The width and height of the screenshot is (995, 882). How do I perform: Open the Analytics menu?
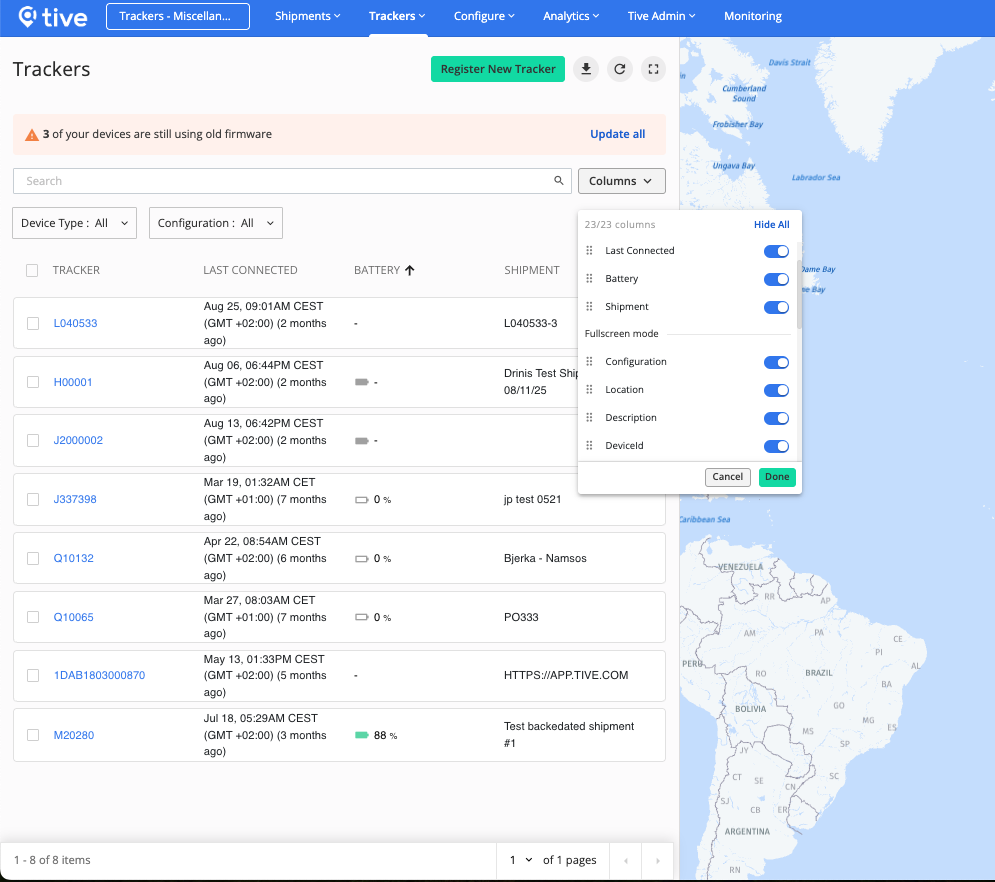click(x=570, y=16)
